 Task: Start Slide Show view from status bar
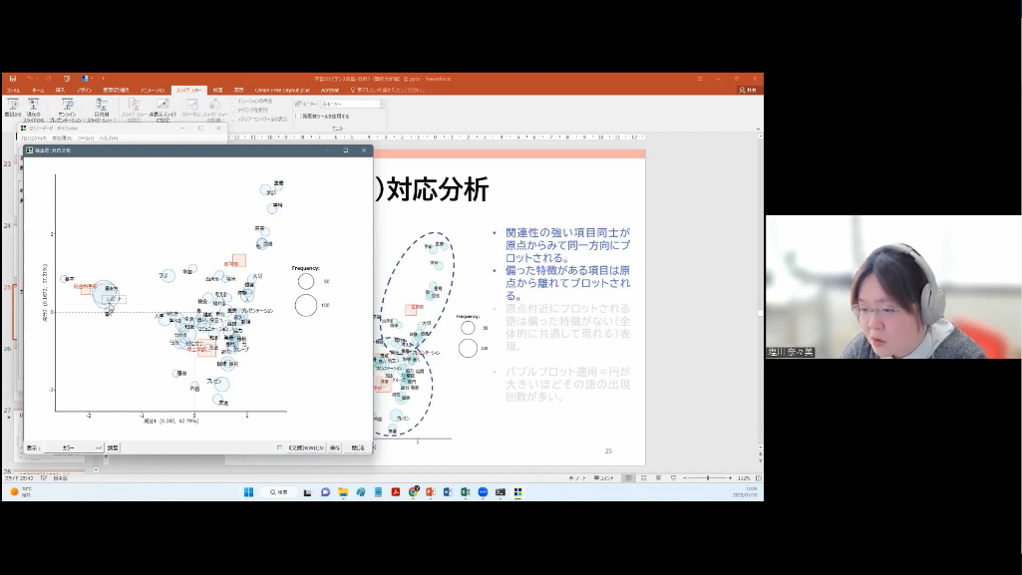tap(673, 478)
